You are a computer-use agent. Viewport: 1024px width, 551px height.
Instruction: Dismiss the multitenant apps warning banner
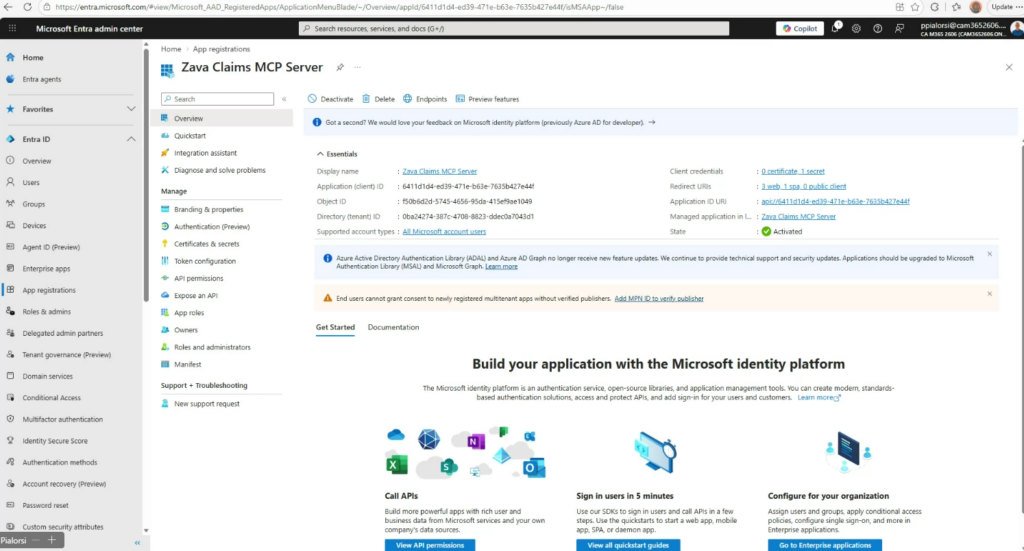(x=990, y=294)
